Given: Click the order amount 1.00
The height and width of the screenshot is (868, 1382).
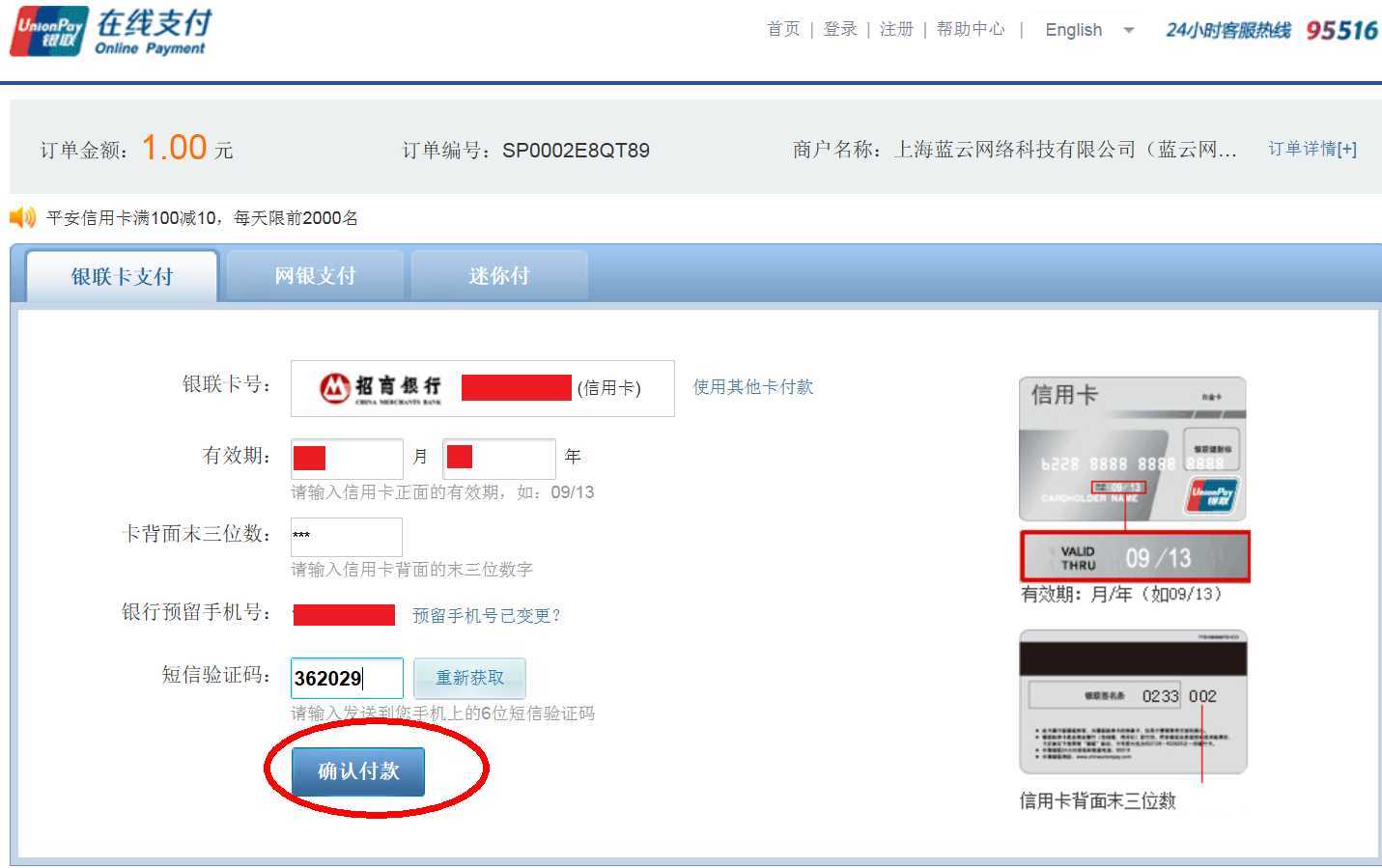Looking at the screenshot, I should pyautogui.click(x=174, y=148).
